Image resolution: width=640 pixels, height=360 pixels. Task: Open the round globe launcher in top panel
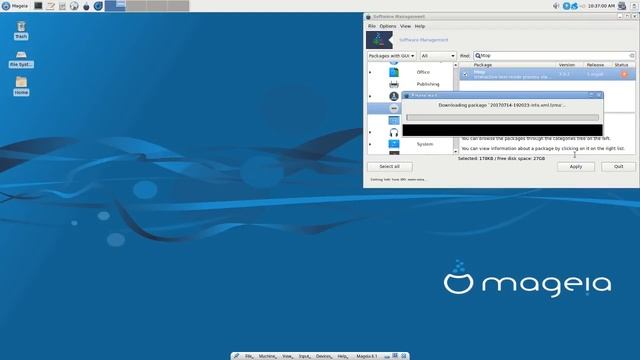point(74,6)
